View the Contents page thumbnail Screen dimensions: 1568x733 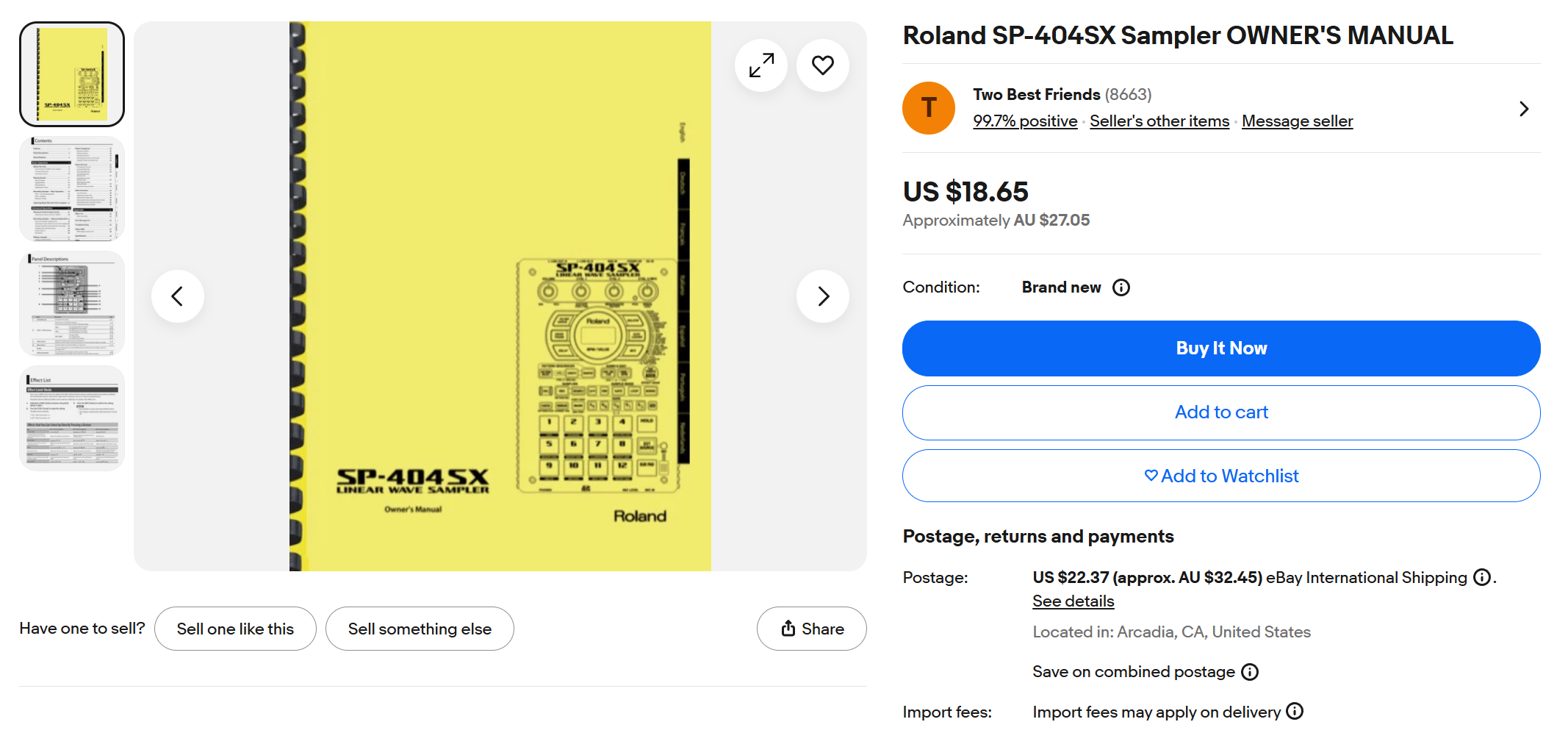coord(72,189)
